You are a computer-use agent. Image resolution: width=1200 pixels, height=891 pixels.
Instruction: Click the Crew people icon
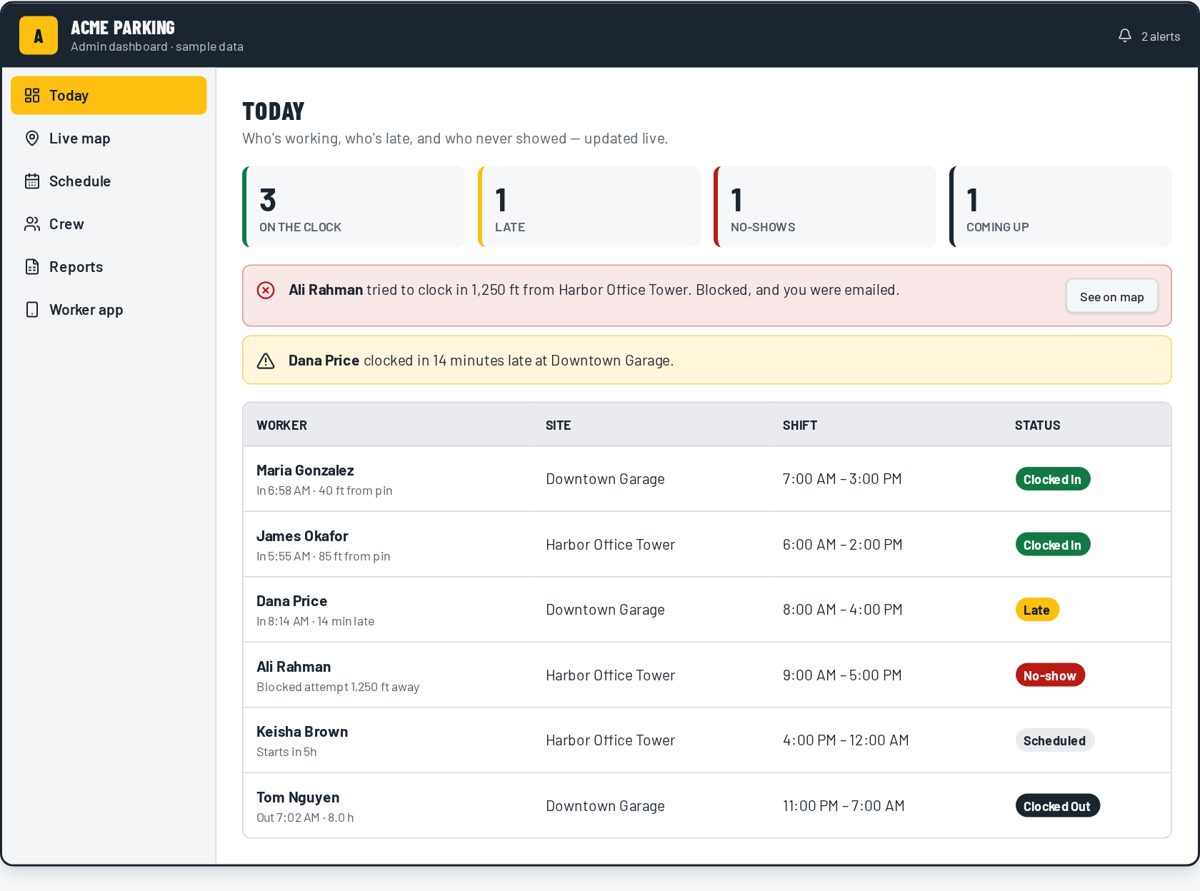32,224
